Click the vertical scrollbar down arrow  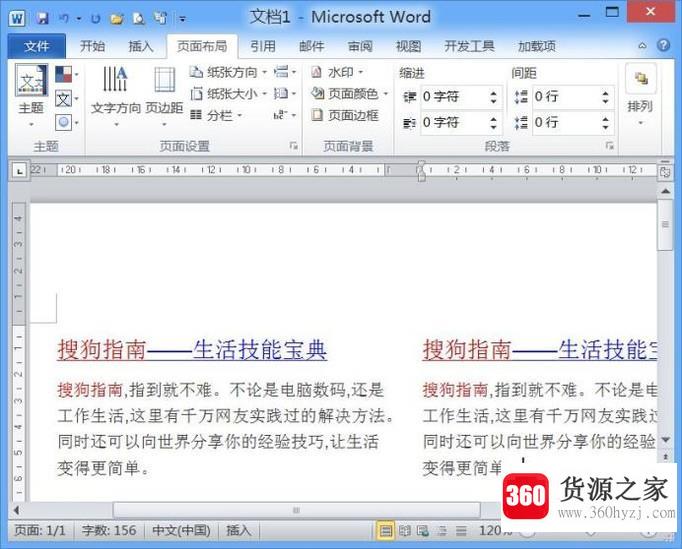pos(665,441)
